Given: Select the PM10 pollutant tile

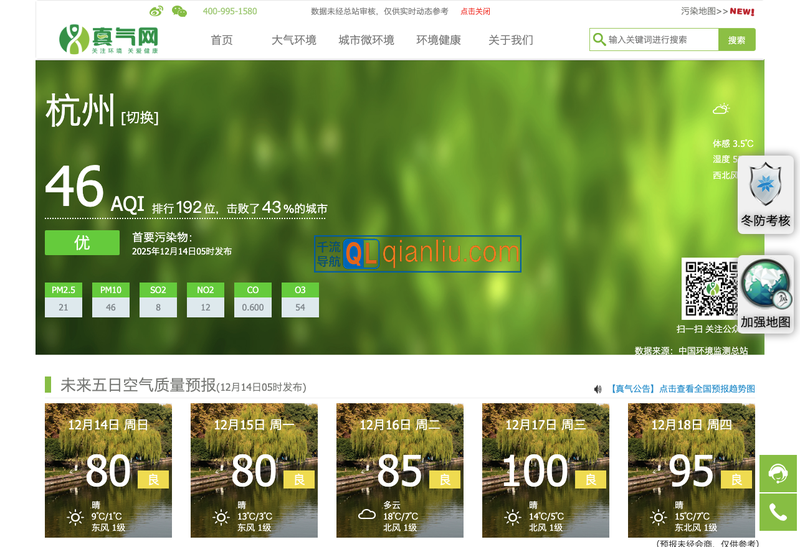Looking at the screenshot, I should (x=111, y=299).
